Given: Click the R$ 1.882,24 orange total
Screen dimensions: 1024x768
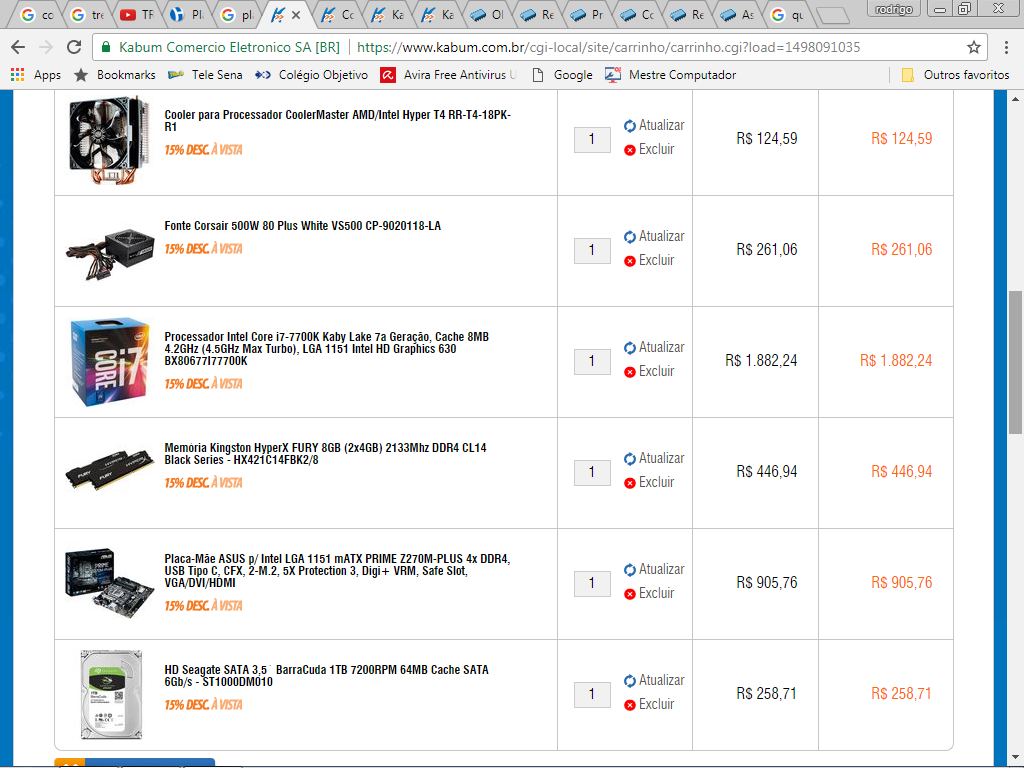Looking at the screenshot, I should [895, 360].
